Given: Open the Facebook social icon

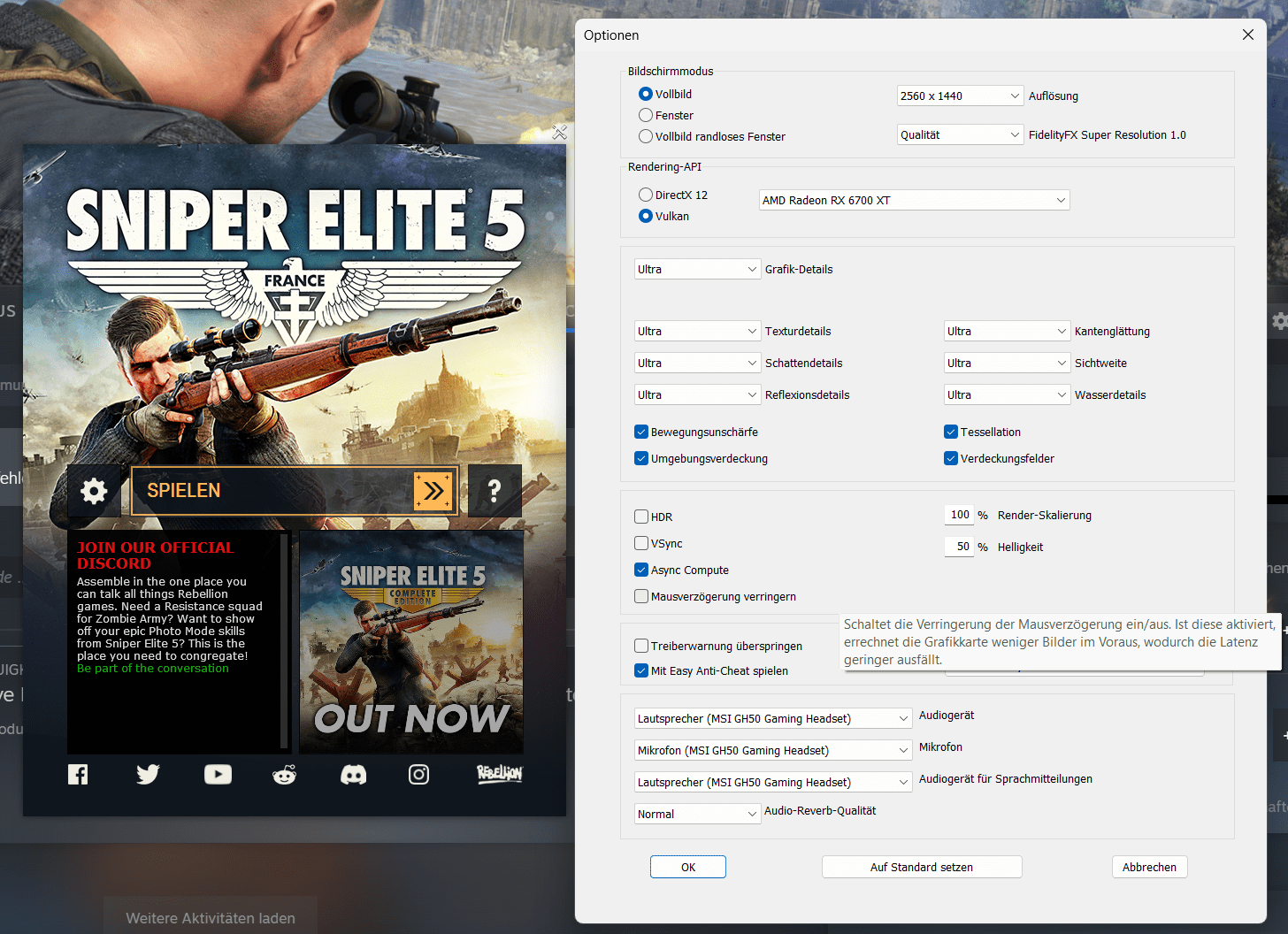Looking at the screenshot, I should pos(78,775).
